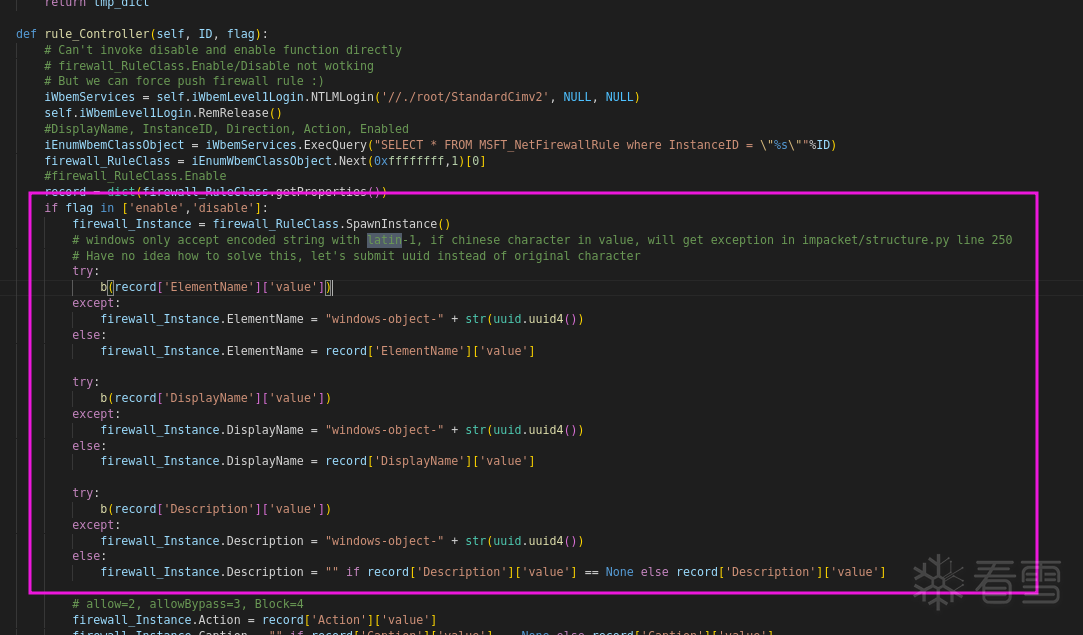Screen dimensions: 1083x635
Task: Click the 0xffffffff hex value
Action: [x=408, y=161]
